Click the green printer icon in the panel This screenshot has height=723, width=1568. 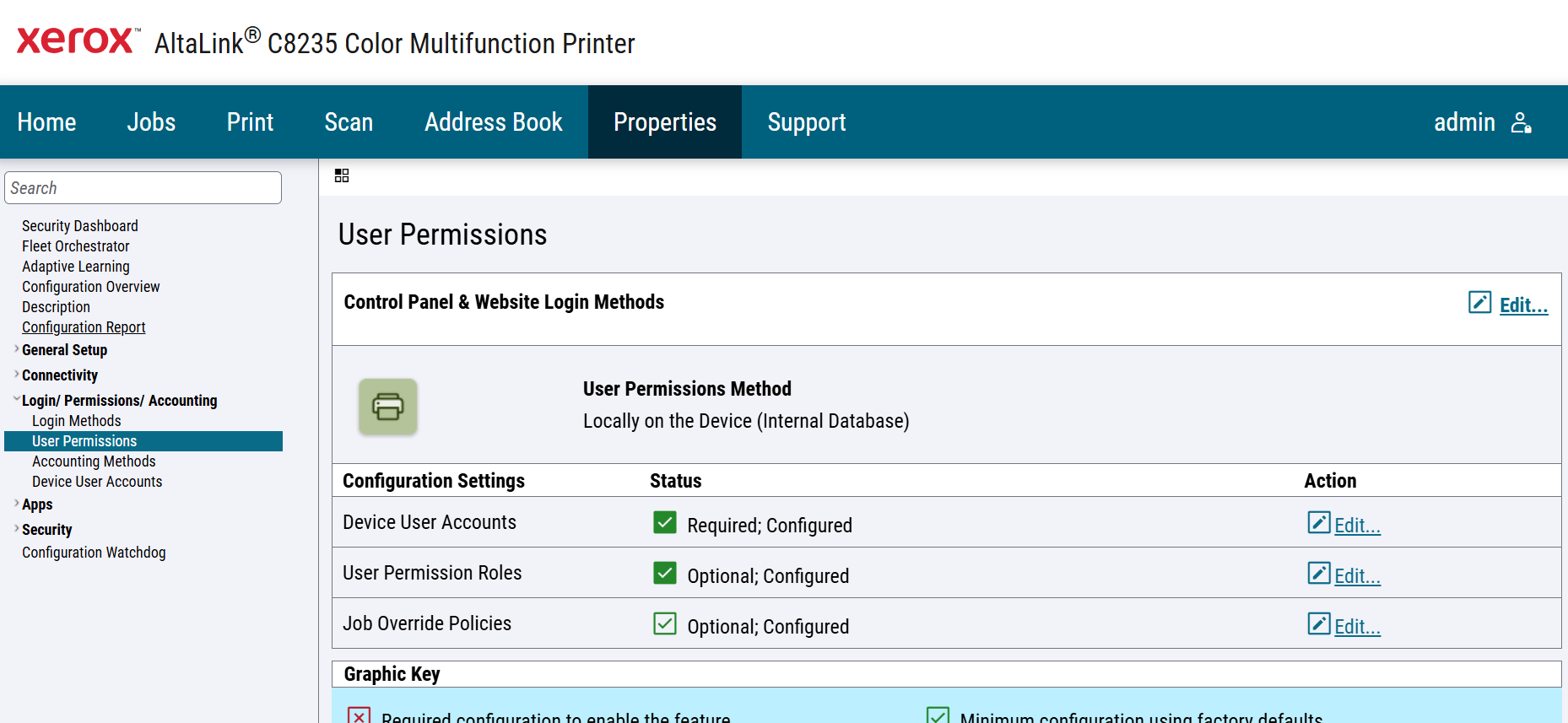tap(388, 407)
